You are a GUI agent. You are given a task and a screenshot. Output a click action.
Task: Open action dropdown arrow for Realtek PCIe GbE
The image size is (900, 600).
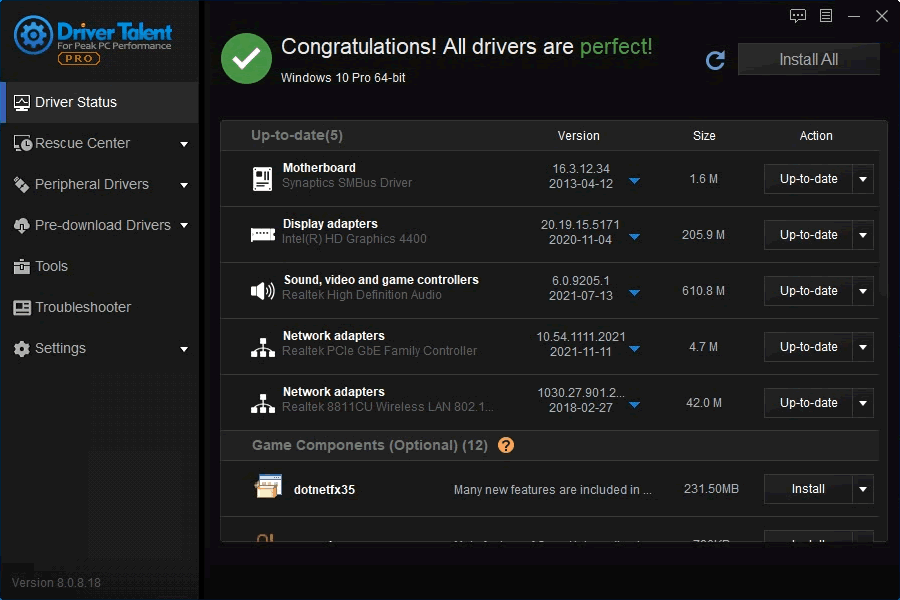(863, 347)
